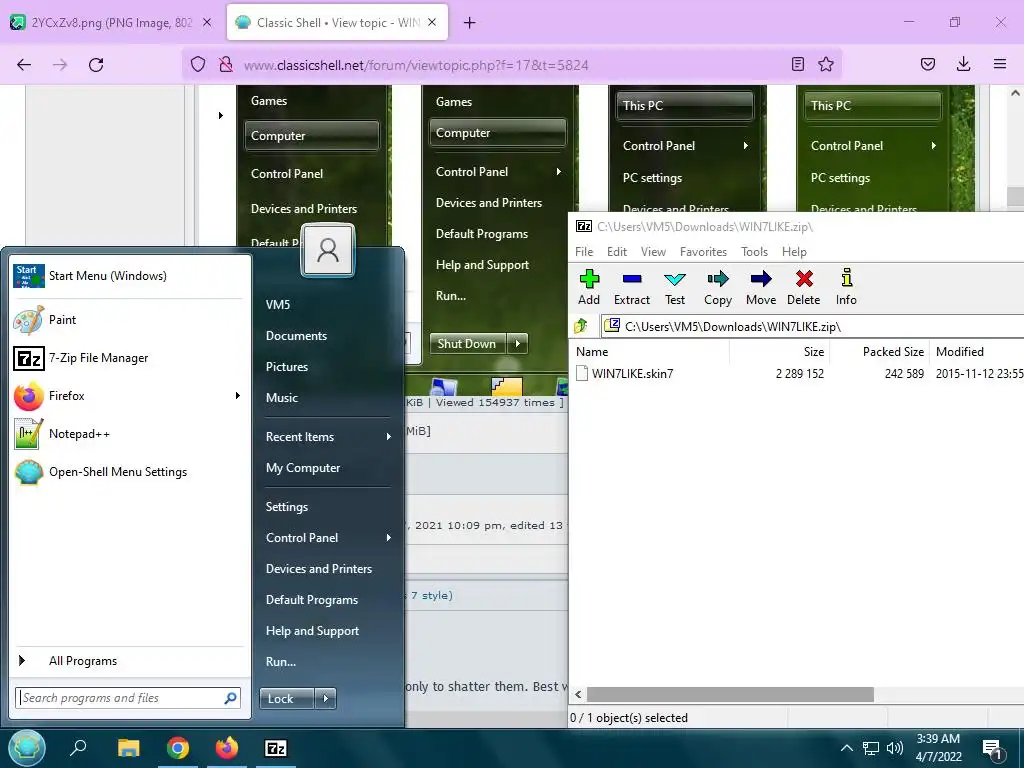Open Paint from the start menu
Viewport: 1024px width, 768px height.
pyautogui.click(x=129, y=320)
